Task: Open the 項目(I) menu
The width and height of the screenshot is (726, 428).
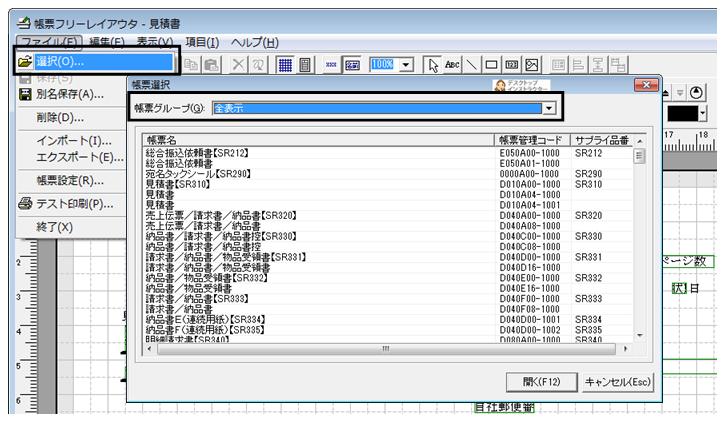Action: coord(202,43)
